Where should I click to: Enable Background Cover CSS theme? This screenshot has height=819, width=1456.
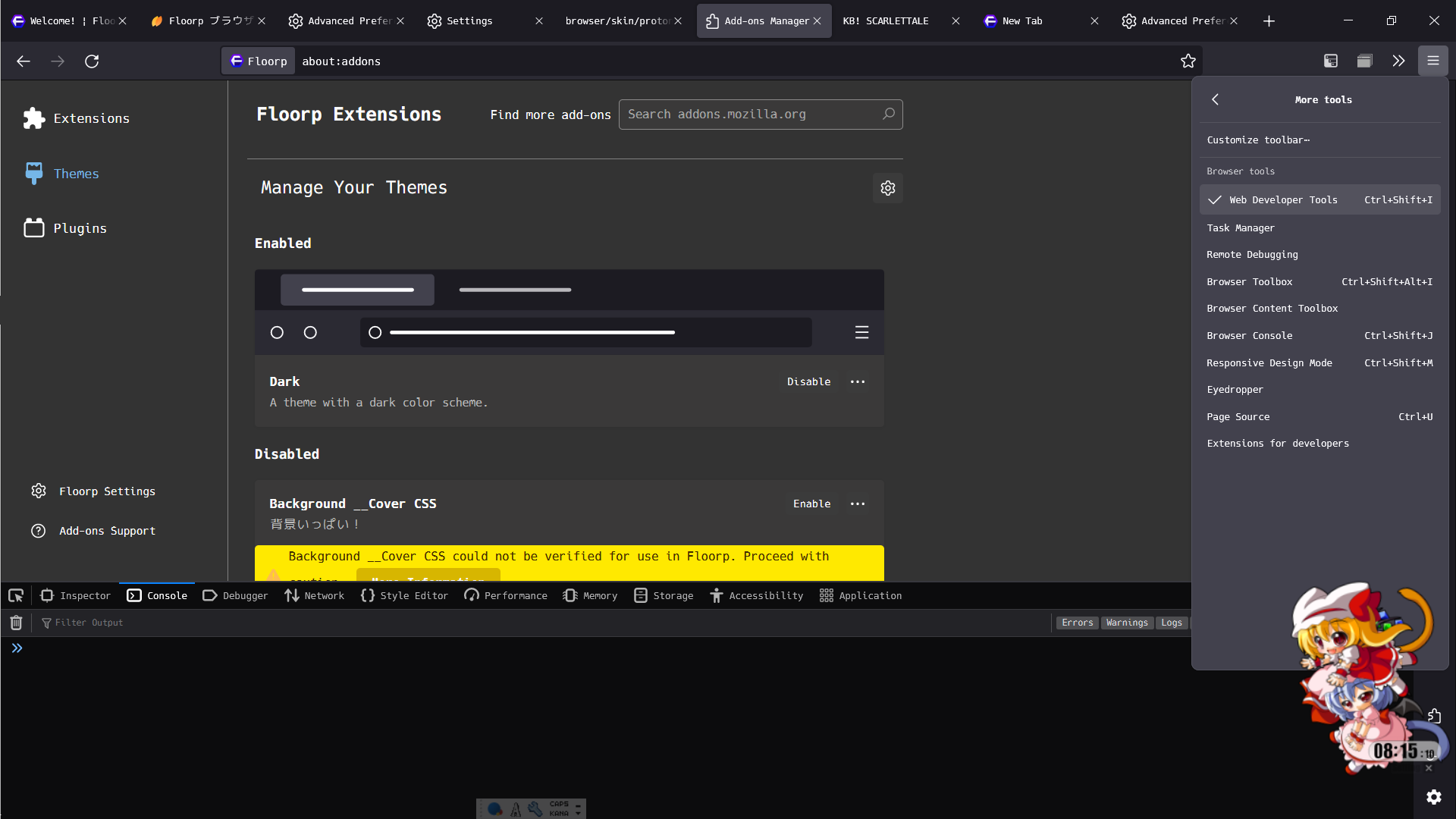[x=811, y=504]
